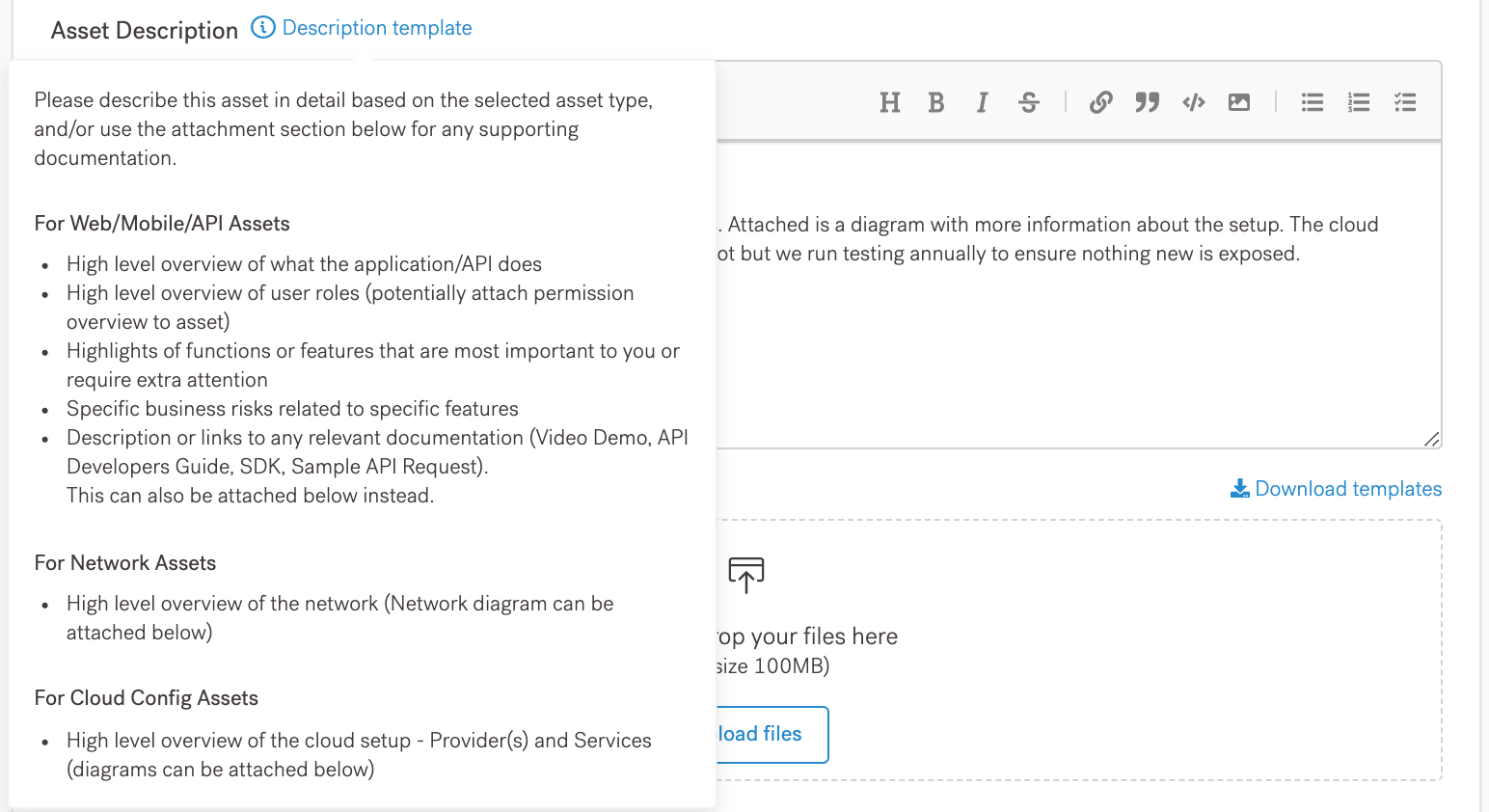Click the download arrow icon before Download templates
This screenshot has width=1489, height=812.
(x=1239, y=489)
